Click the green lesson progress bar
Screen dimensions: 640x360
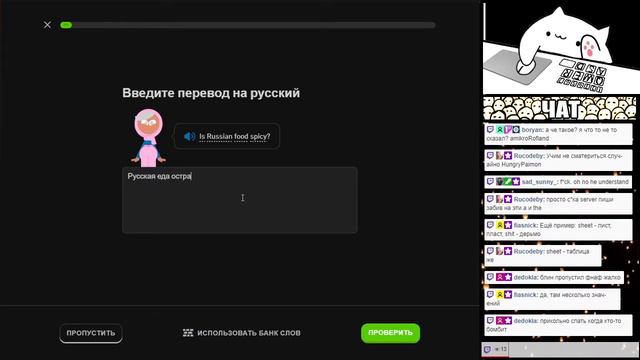click(247, 25)
